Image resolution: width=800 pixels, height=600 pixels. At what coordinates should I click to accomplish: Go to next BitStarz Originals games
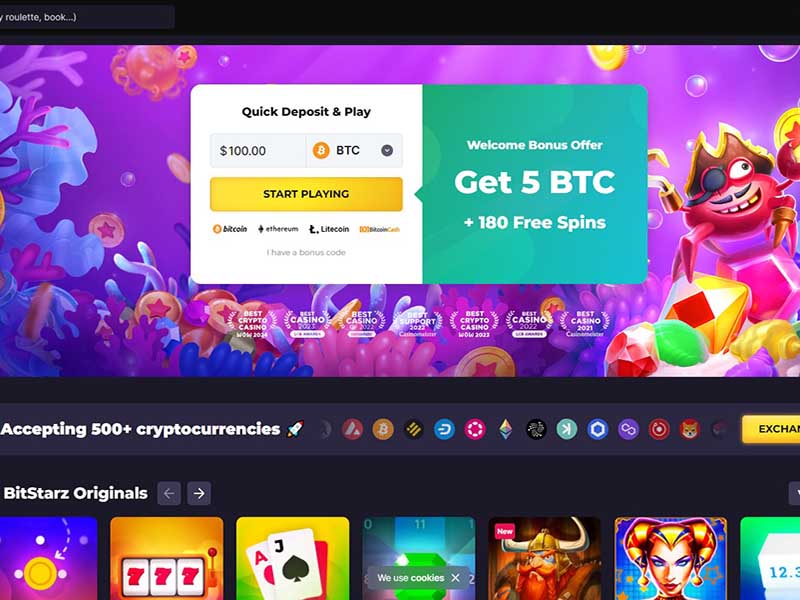199,493
